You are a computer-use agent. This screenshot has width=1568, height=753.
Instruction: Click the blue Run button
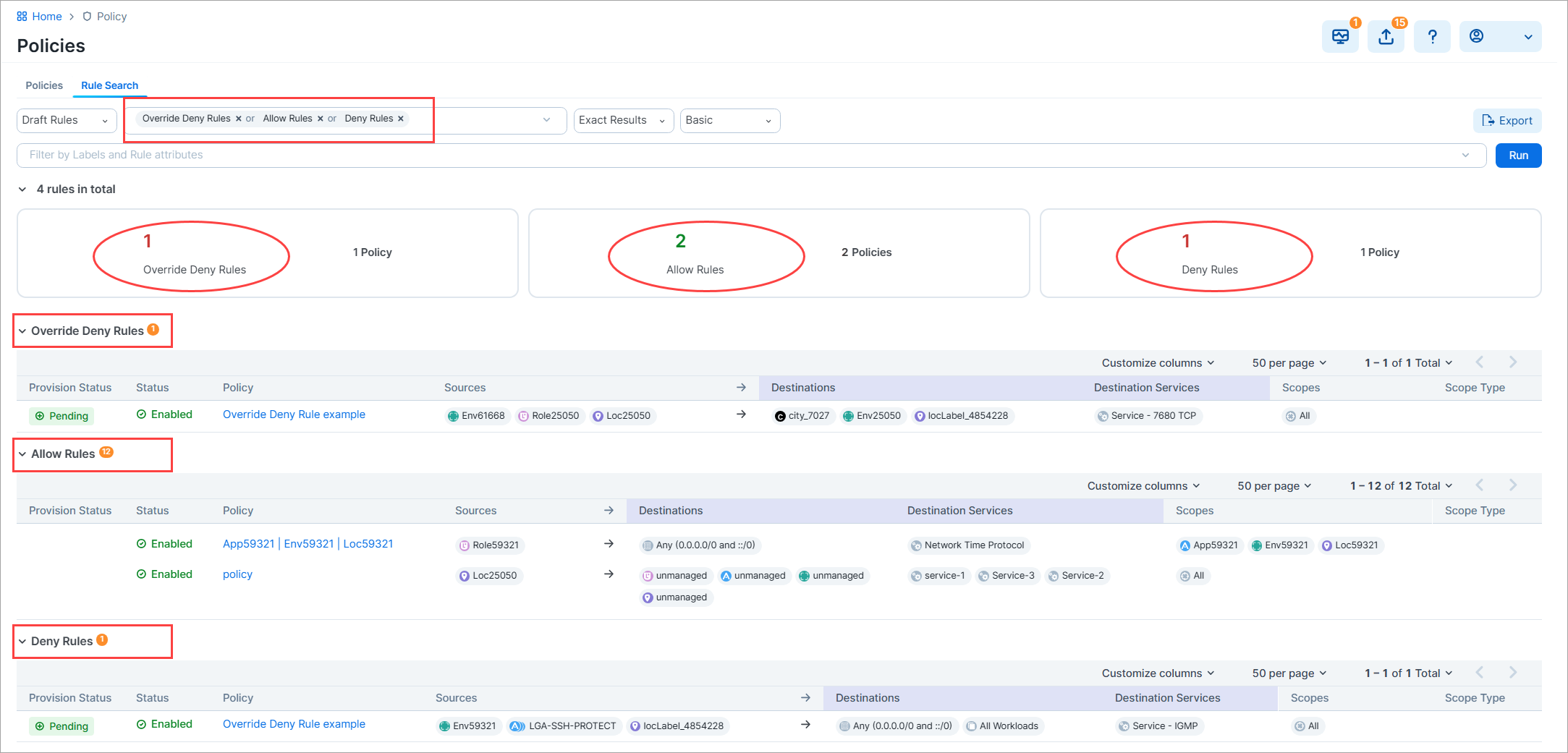(x=1518, y=156)
